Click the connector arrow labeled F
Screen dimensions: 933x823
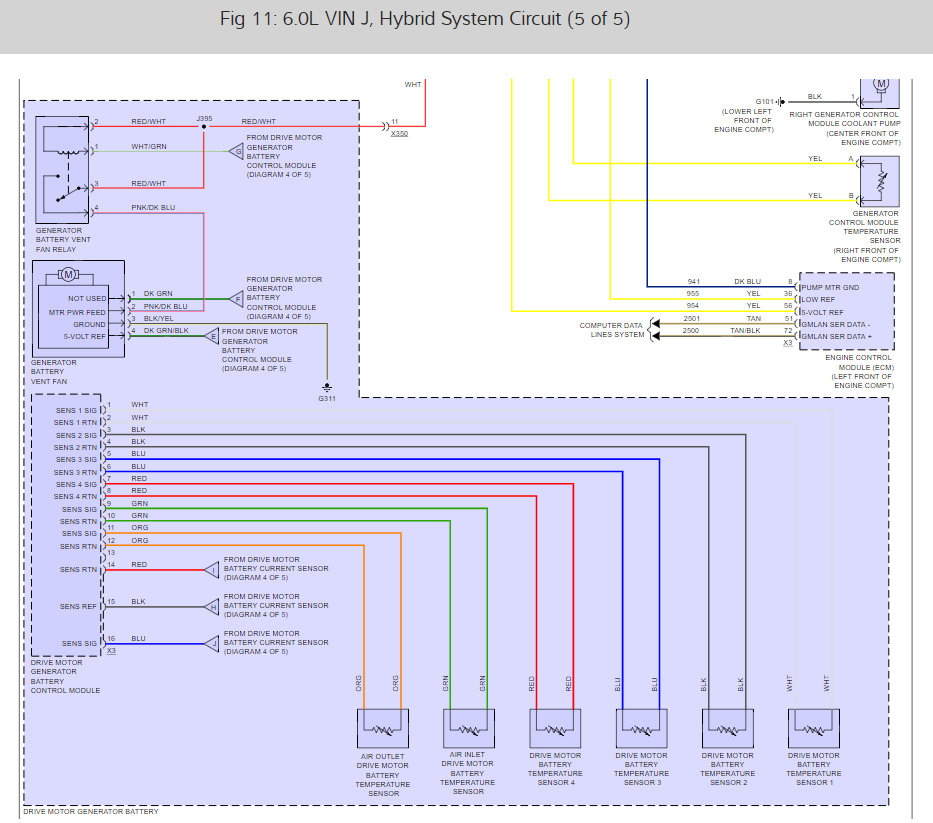(x=236, y=299)
